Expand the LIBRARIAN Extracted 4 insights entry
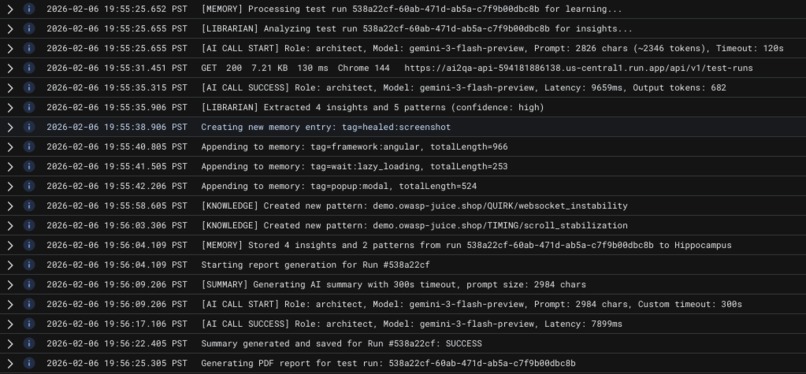This screenshot has width=806, height=374. pos(10,107)
